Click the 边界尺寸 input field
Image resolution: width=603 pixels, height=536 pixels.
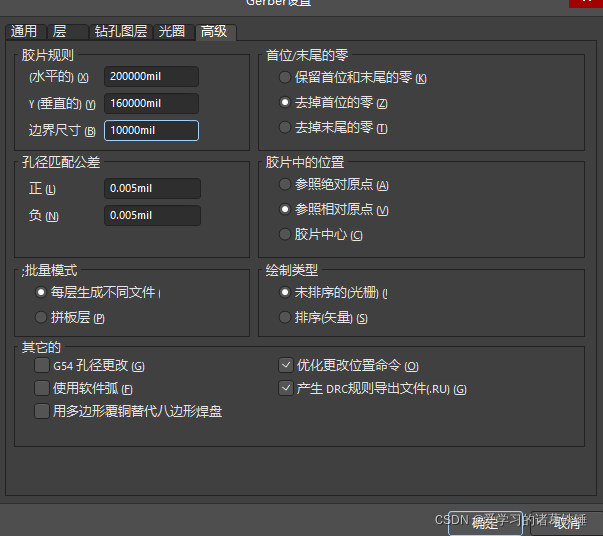(151, 130)
